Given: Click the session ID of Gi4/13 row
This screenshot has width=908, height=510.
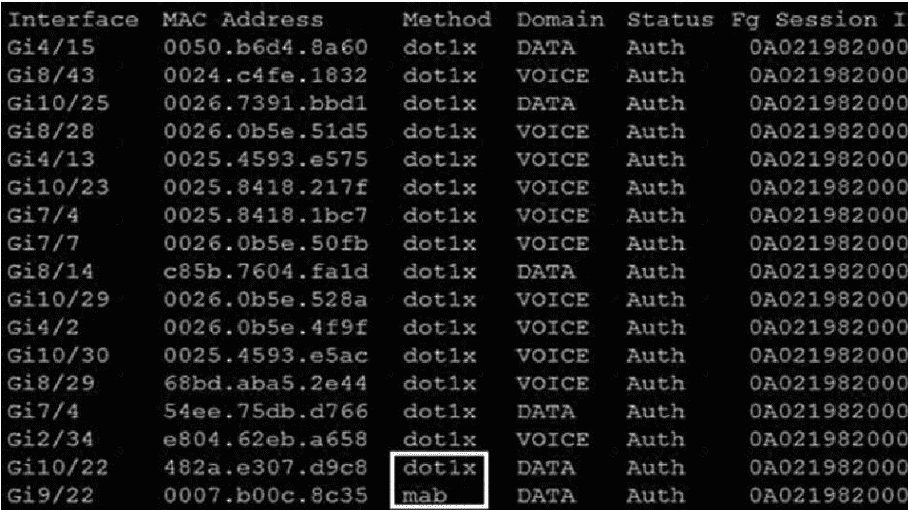Looking at the screenshot, I should click(x=829, y=159).
